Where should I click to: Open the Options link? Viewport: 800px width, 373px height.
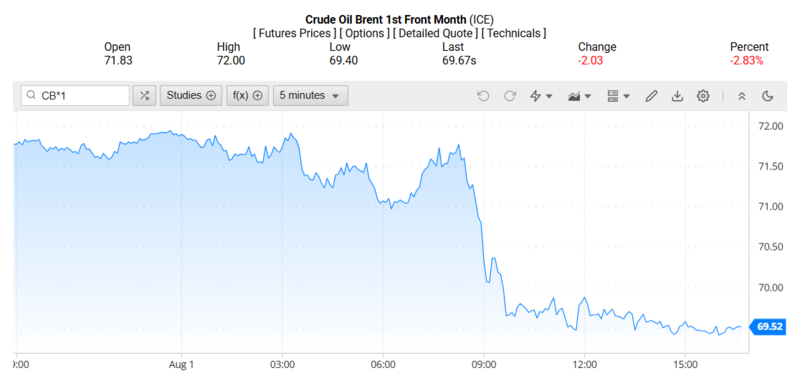[x=364, y=33]
